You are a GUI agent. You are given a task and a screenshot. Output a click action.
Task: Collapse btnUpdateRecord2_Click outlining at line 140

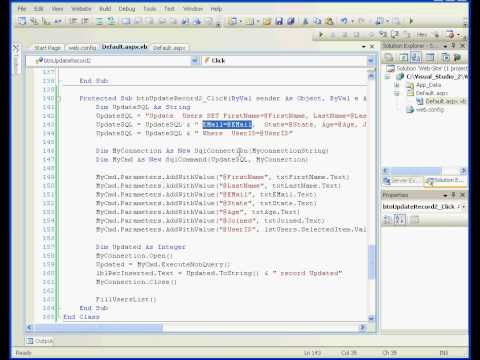[x=58, y=99]
